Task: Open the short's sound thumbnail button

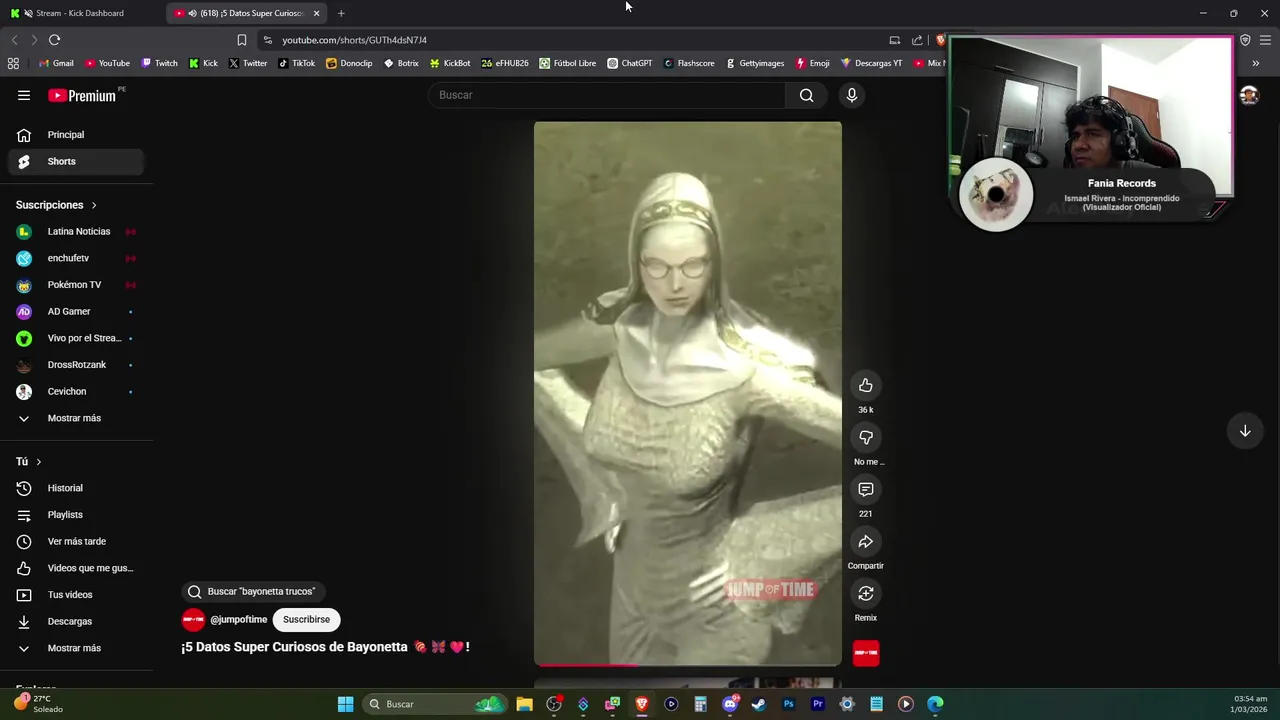Action: click(x=866, y=653)
